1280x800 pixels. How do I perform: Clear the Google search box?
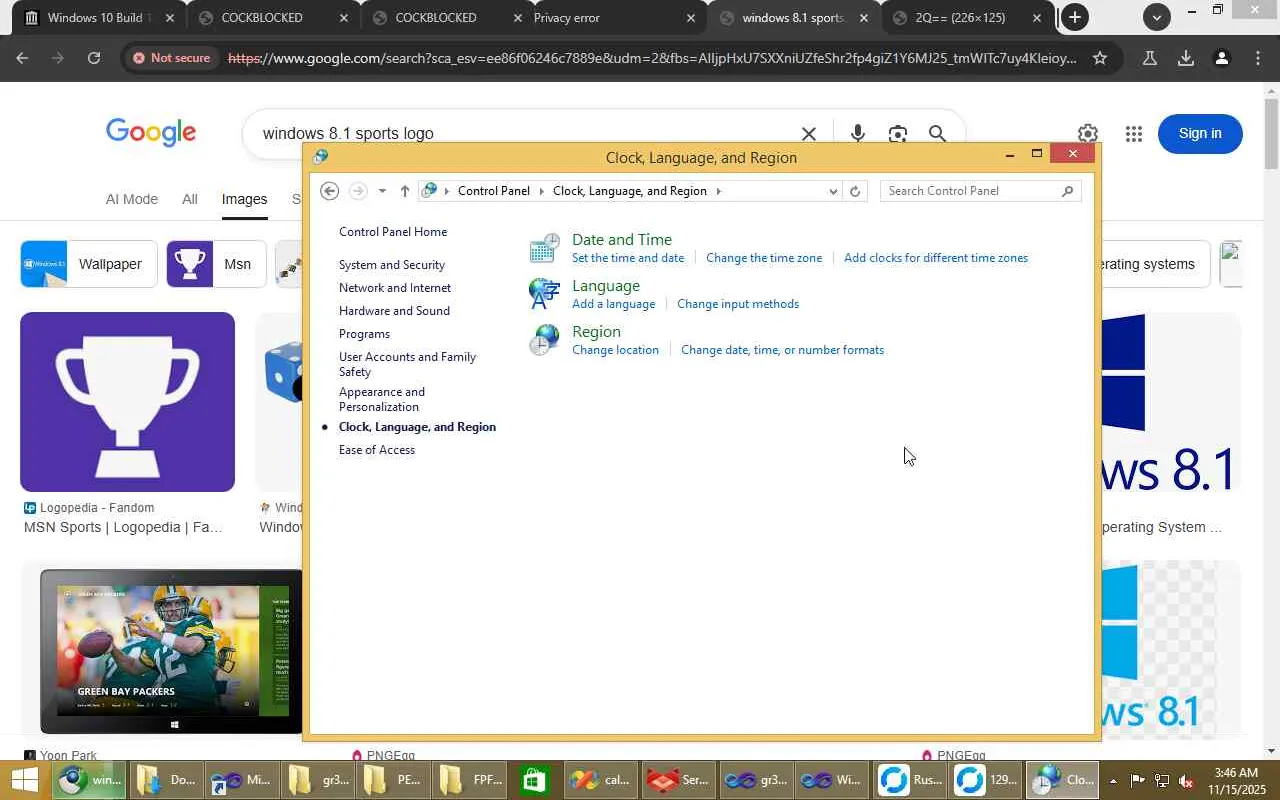click(809, 134)
